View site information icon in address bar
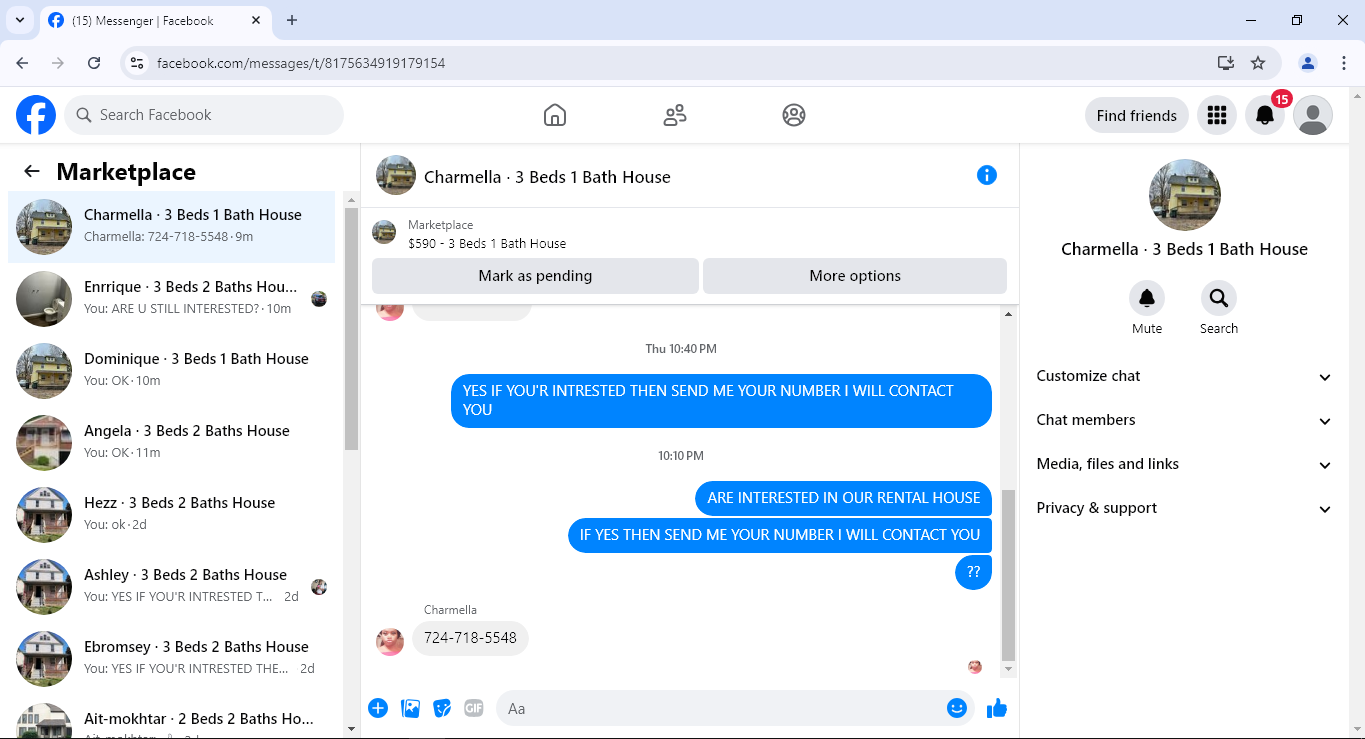The image size is (1365, 739). pos(138,63)
